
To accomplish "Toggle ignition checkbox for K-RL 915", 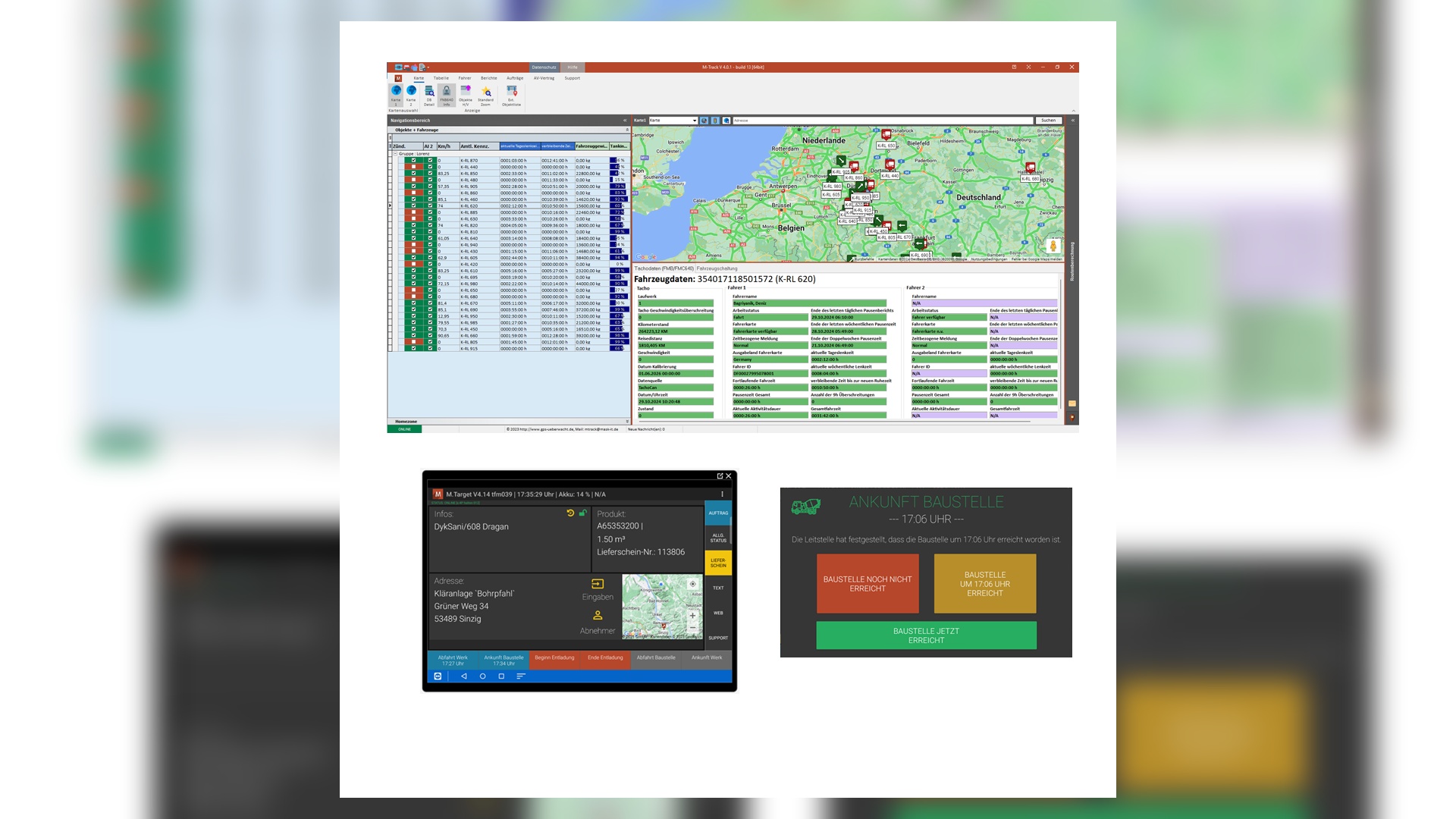I will (x=413, y=349).
